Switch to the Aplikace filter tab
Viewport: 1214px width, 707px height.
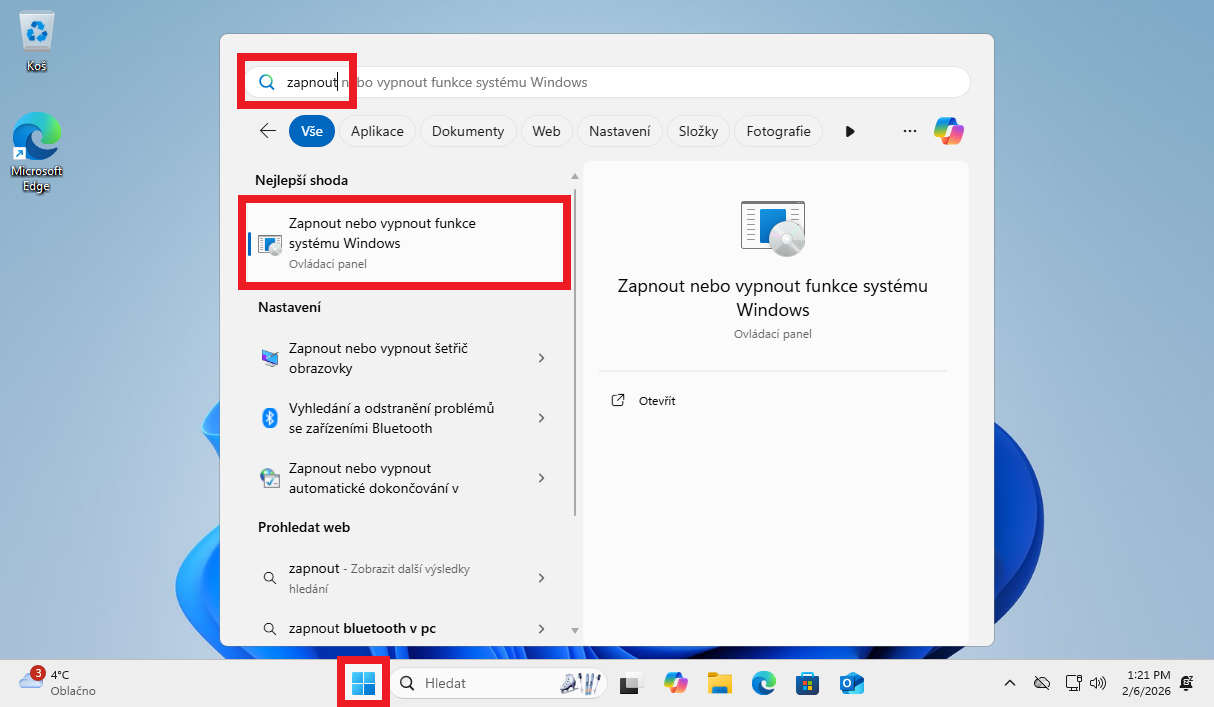[377, 130]
